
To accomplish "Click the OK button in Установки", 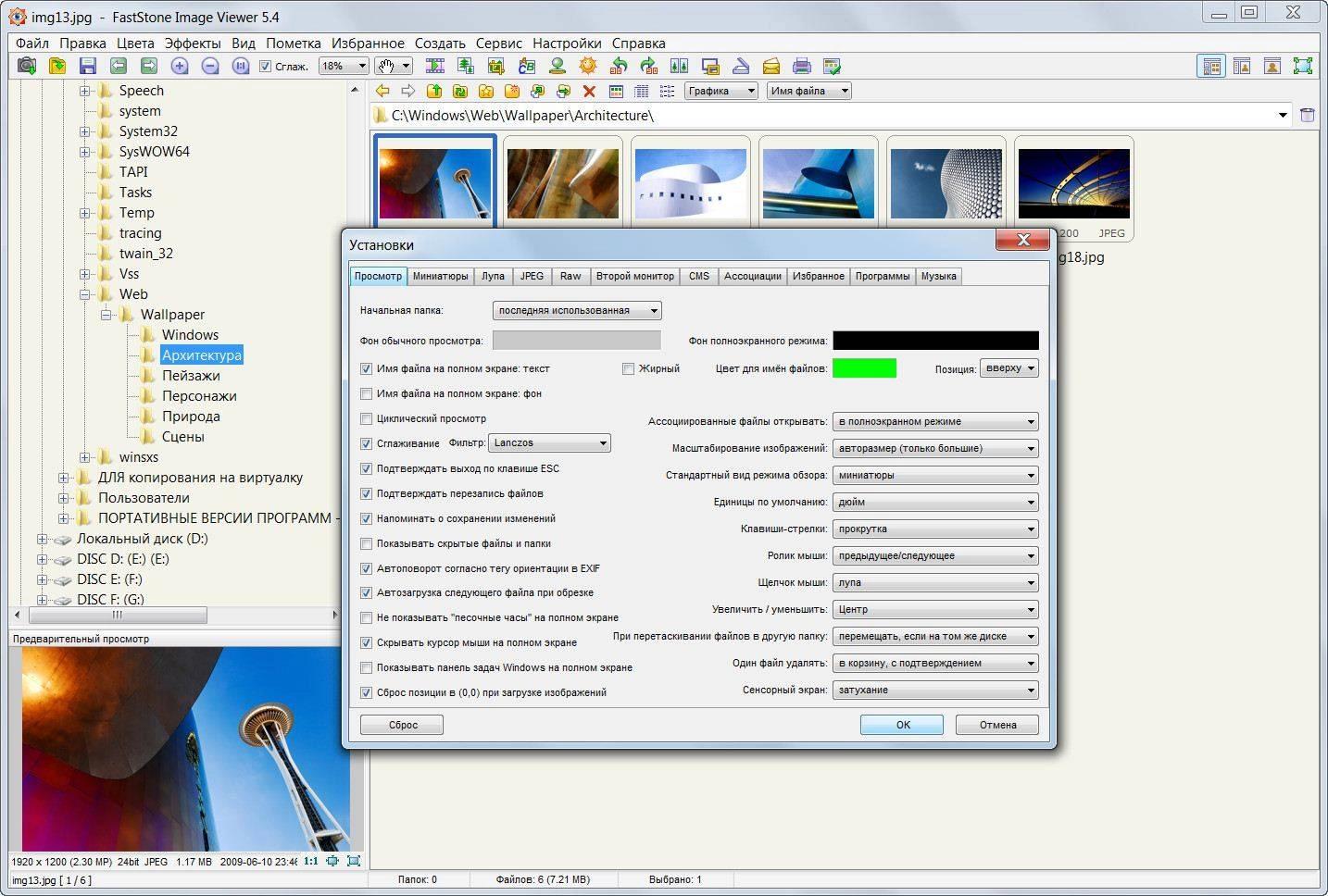I will point(902,725).
